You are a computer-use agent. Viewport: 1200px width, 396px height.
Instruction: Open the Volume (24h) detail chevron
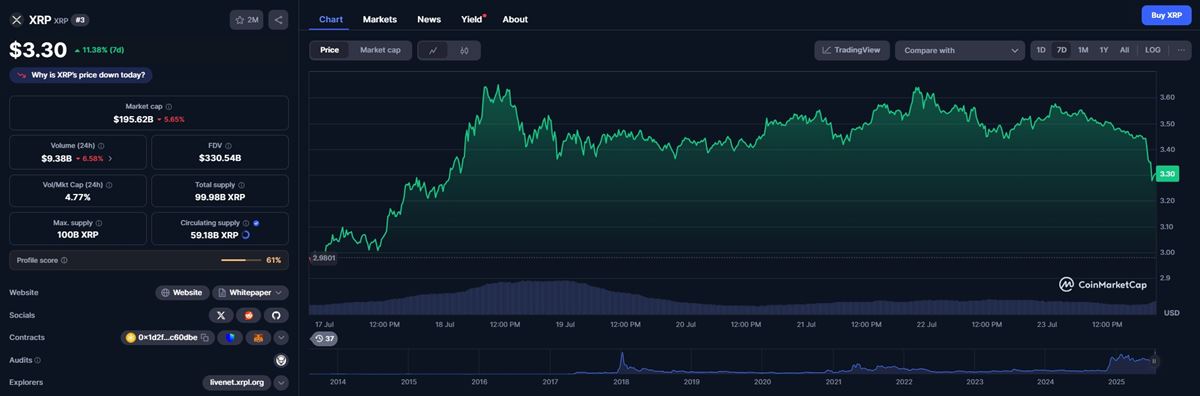click(110, 158)
